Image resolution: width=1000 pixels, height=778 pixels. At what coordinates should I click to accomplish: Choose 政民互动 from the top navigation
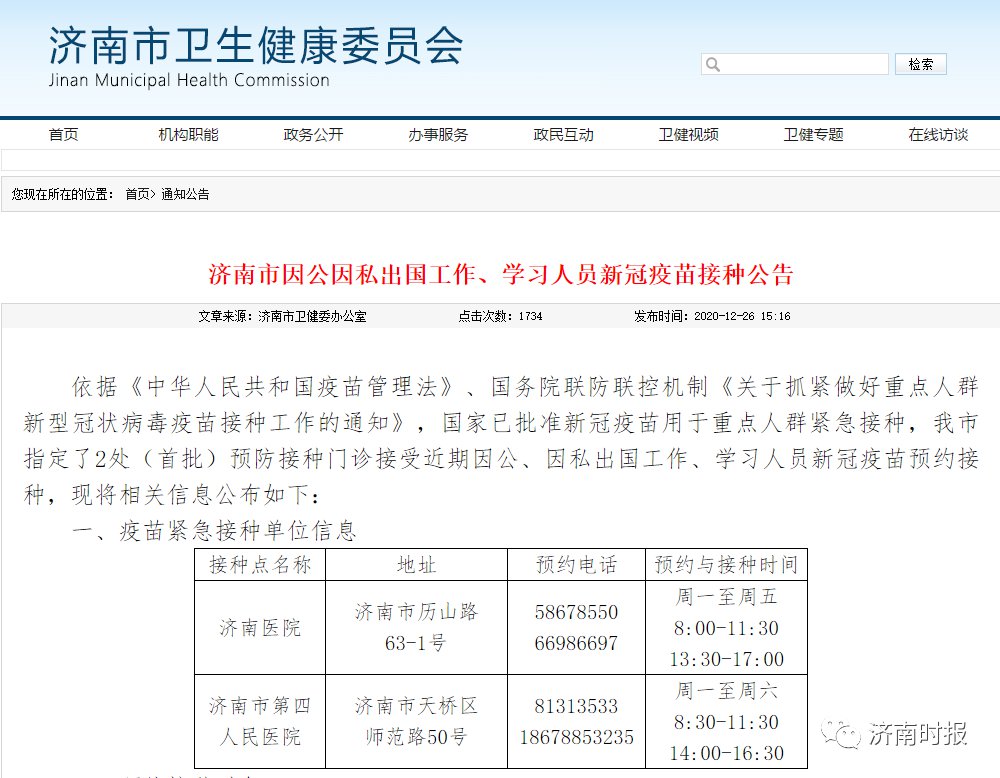(x=563, y=135)
